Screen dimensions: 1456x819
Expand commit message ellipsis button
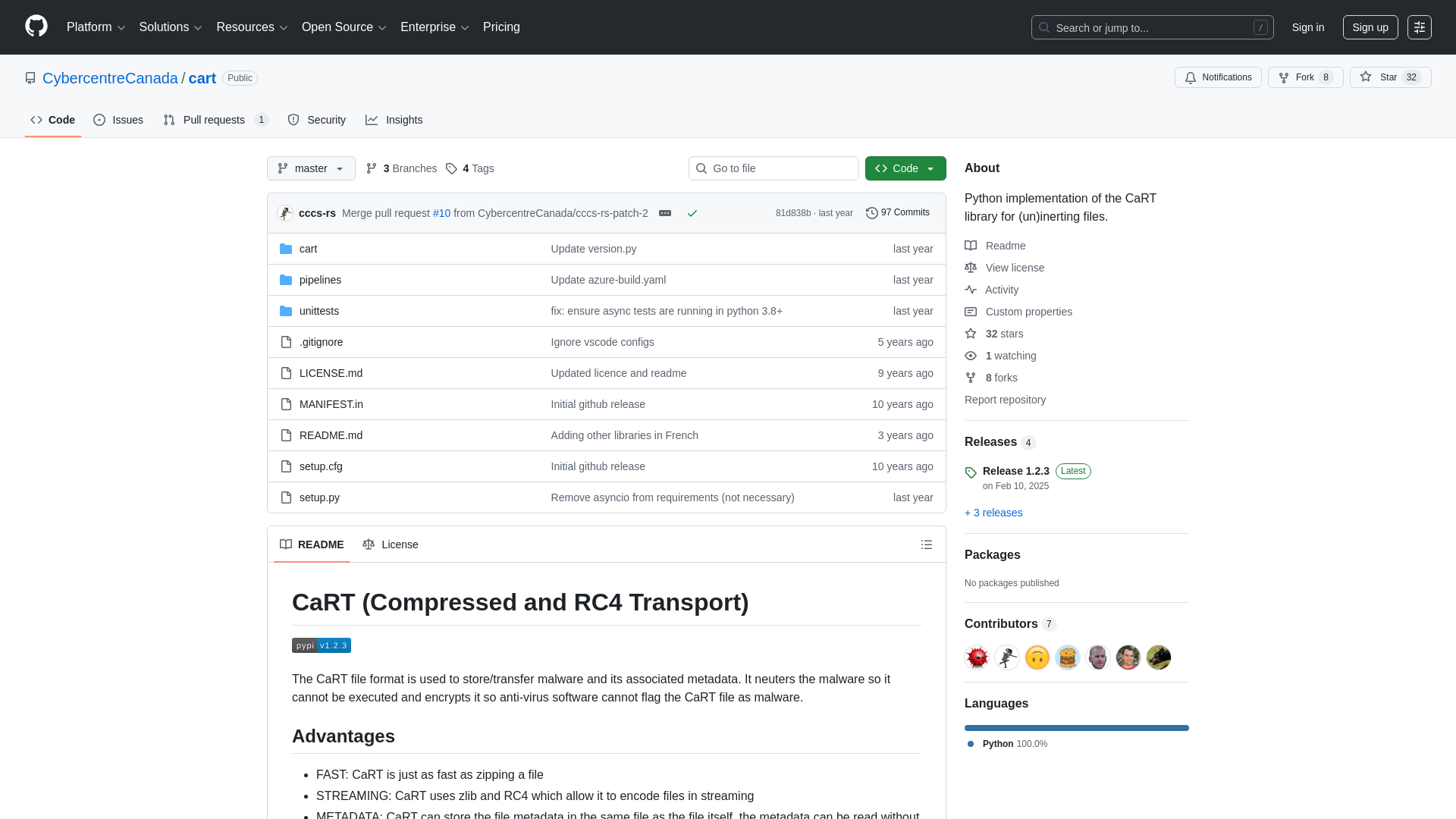665,213
